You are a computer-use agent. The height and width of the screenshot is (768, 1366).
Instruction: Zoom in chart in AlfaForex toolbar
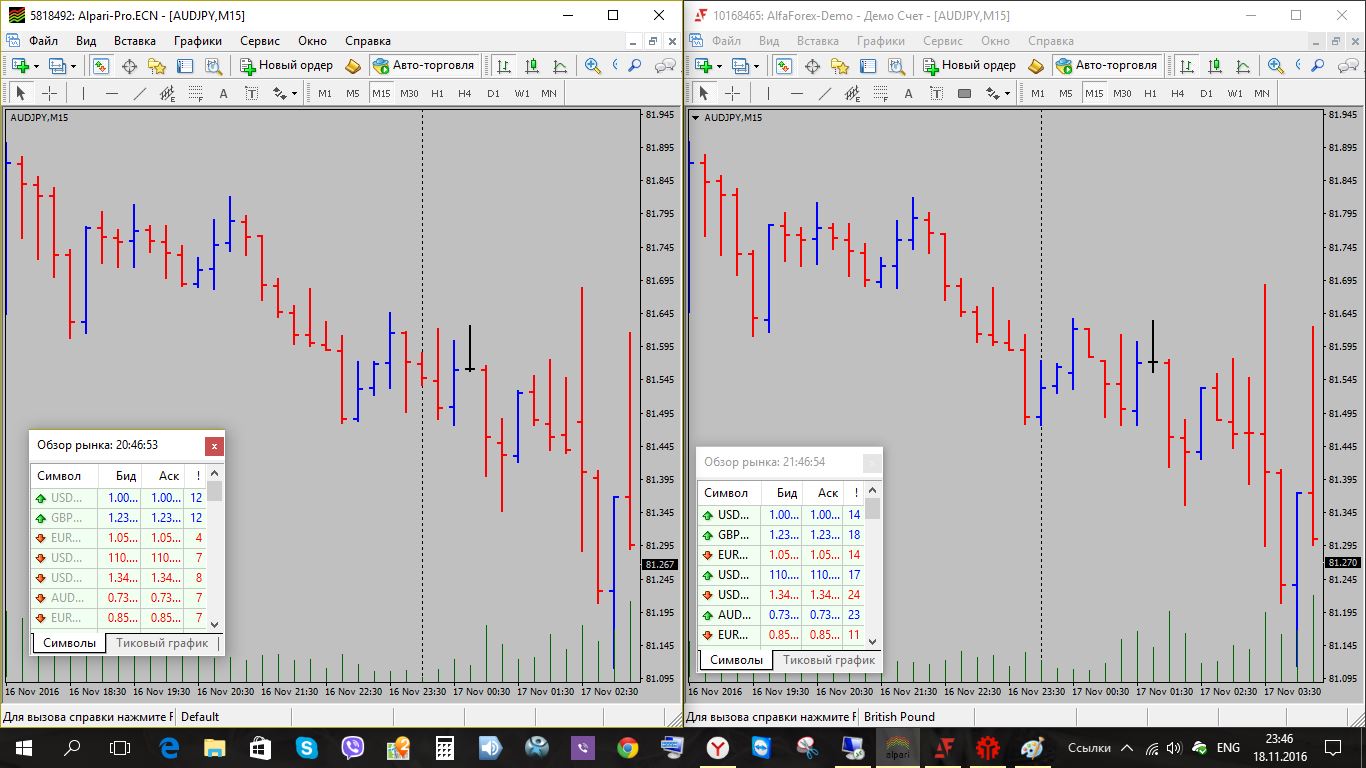(1276, 65)
